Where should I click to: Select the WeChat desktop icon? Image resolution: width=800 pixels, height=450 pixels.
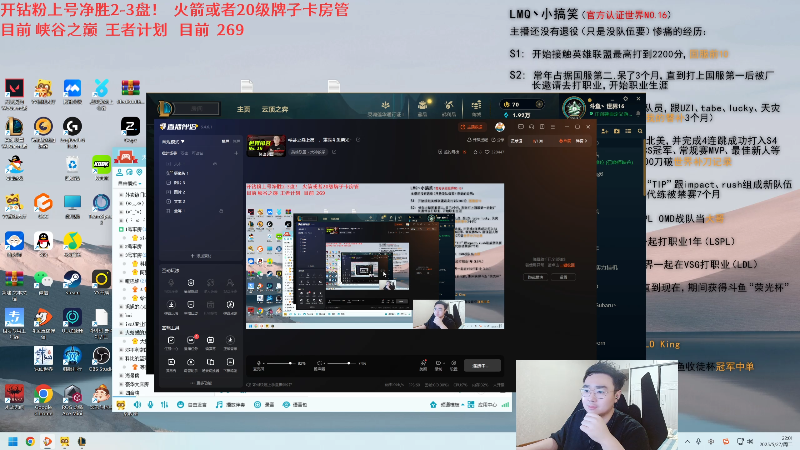pyautogui.click(x=43, y=279)
